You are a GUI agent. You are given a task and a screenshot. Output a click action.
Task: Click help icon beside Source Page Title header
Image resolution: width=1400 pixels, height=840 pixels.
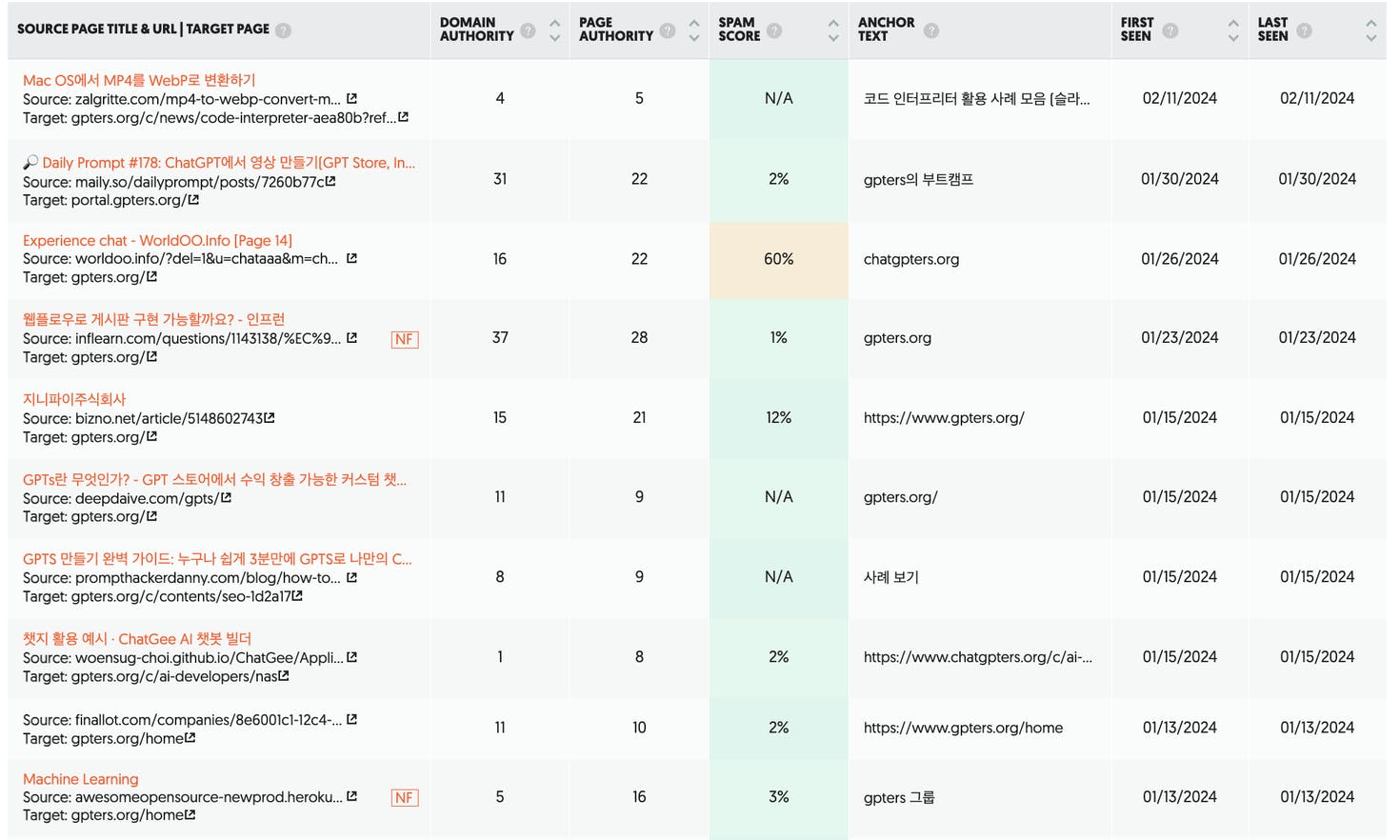pyautogui.click(x=283, y=30)
